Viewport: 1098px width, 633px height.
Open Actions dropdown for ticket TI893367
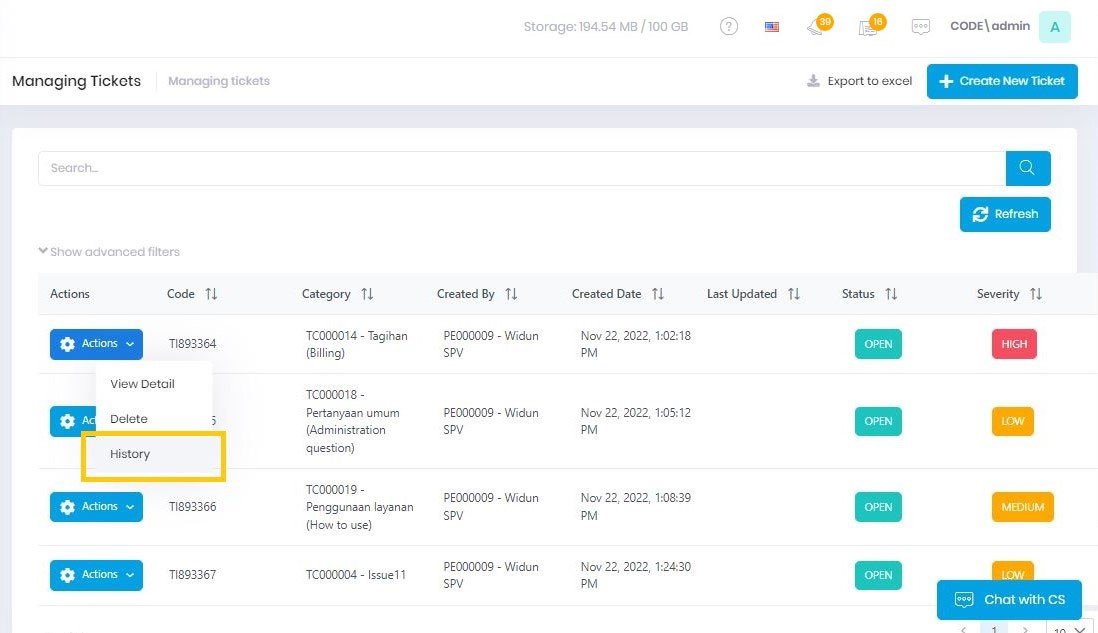[x=96, y=575]
